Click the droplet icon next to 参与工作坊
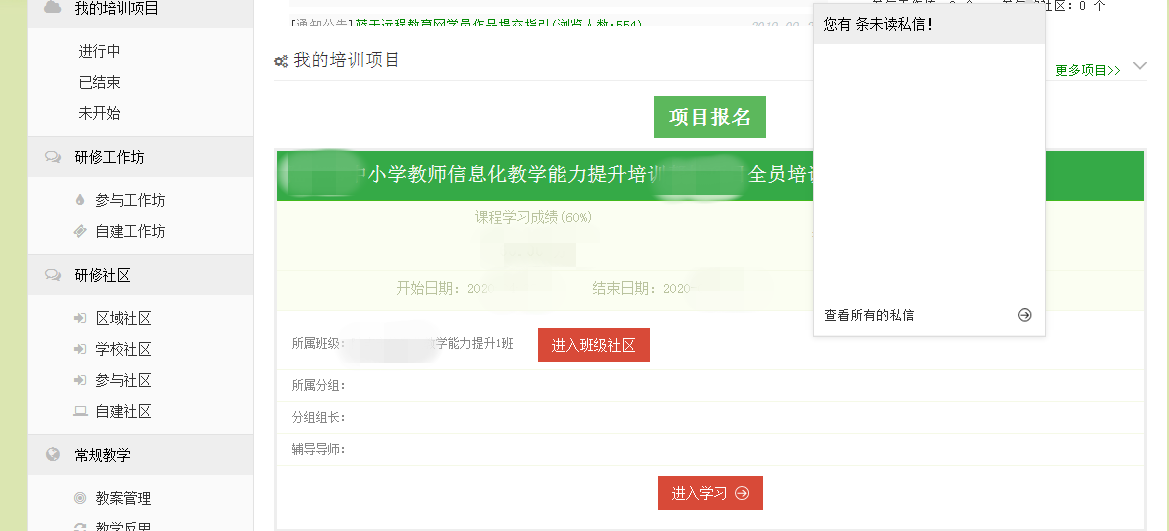This screenshot has width=1169, height=531. coord(80,200)
